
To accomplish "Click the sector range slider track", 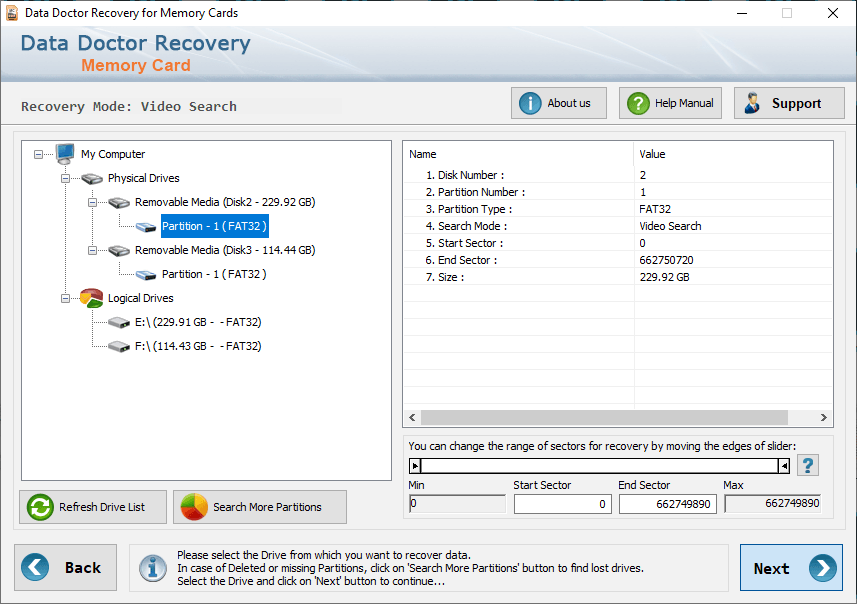I will point(600,466).
